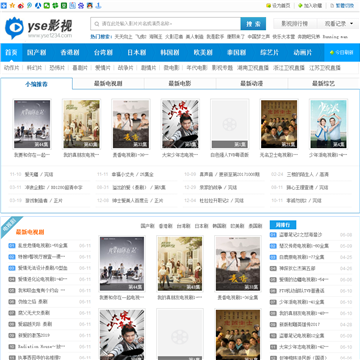Viewport: 360px width, 360px height.
Task: Click the QQ penguin share icon
Action: click(90, 6)
